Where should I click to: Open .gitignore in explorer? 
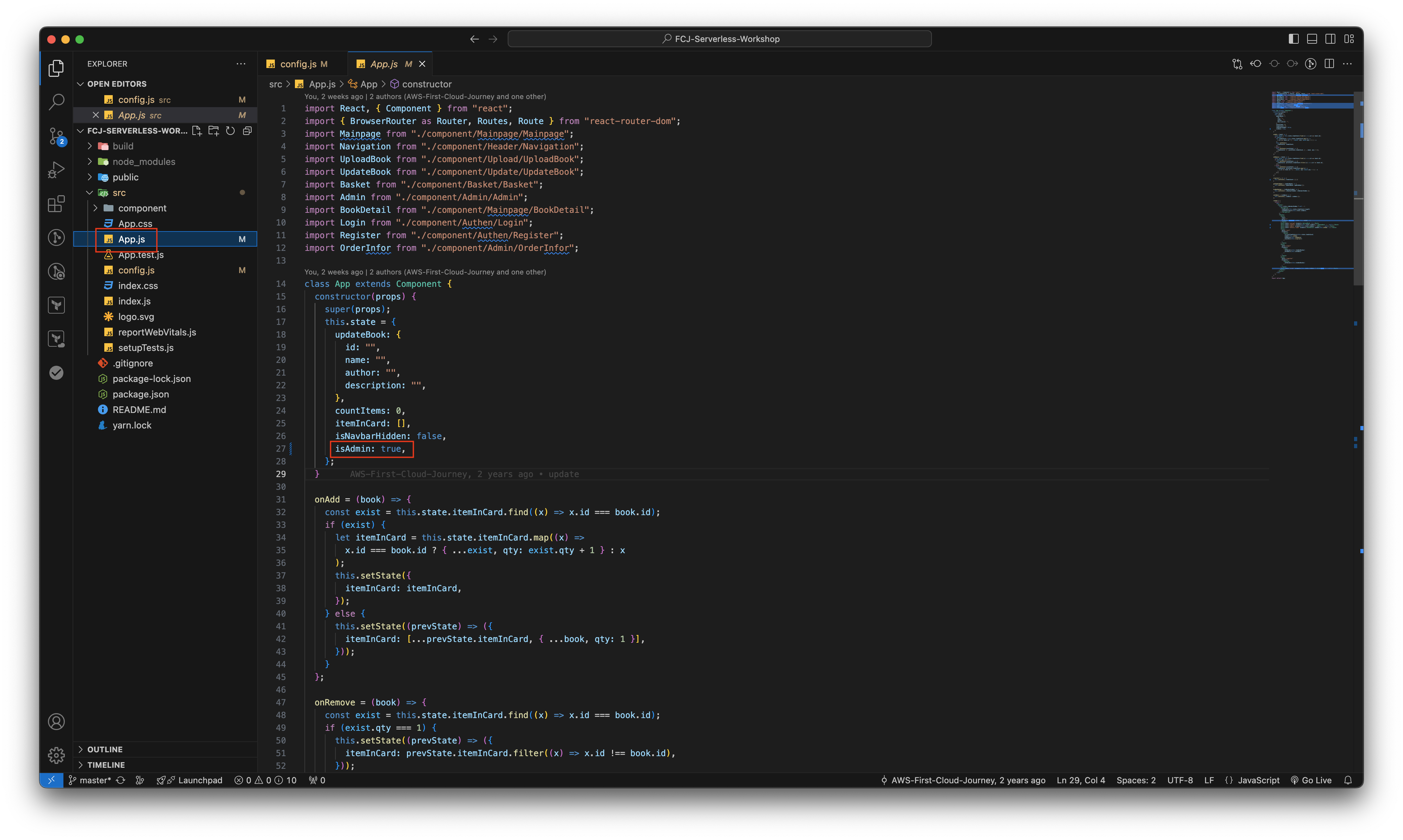pos(165,363)
